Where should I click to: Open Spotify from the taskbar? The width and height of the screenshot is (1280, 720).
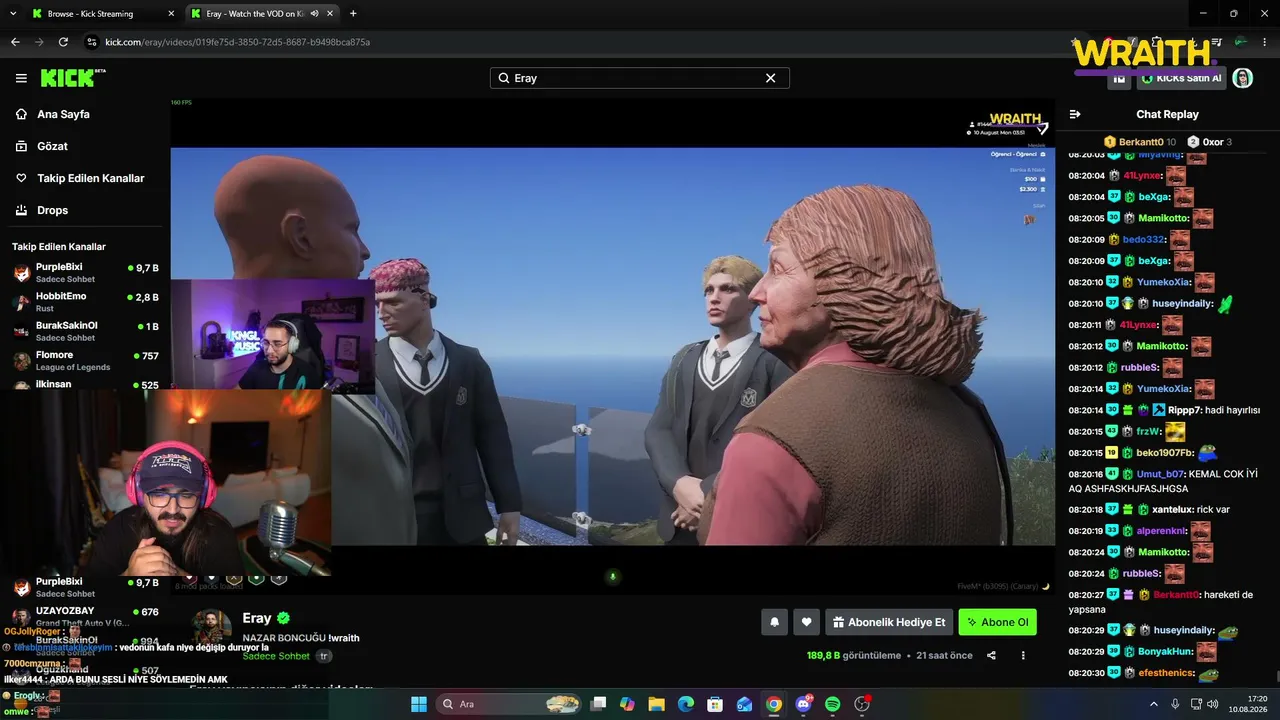coord(833,704)
